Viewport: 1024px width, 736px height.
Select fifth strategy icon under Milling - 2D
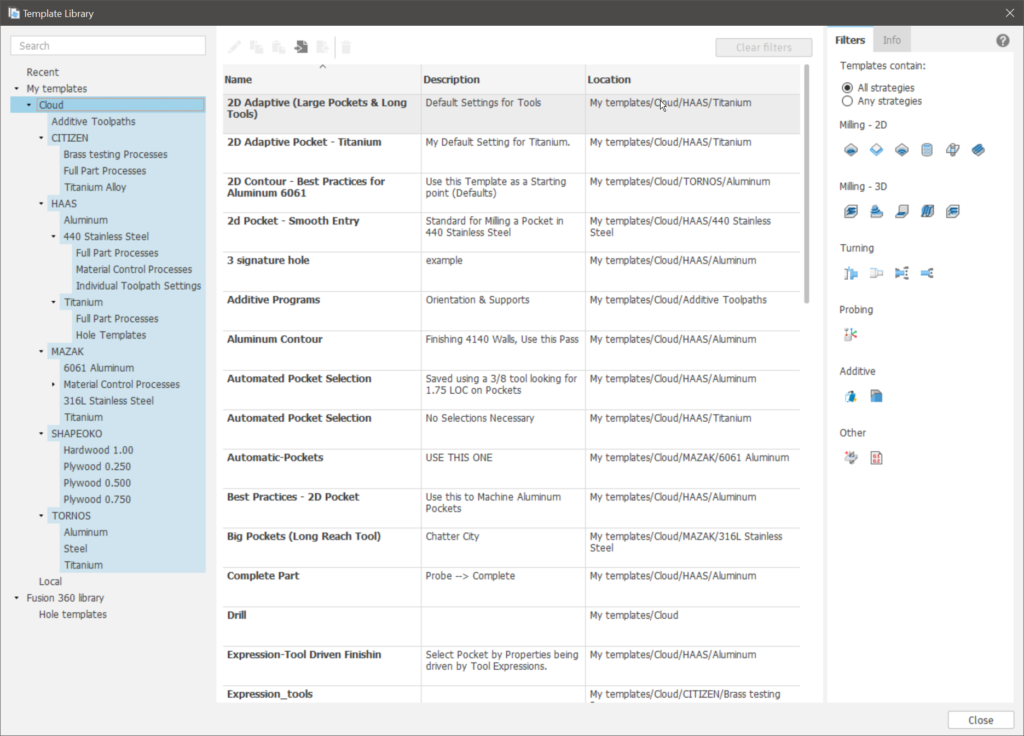tap(952, 150)
